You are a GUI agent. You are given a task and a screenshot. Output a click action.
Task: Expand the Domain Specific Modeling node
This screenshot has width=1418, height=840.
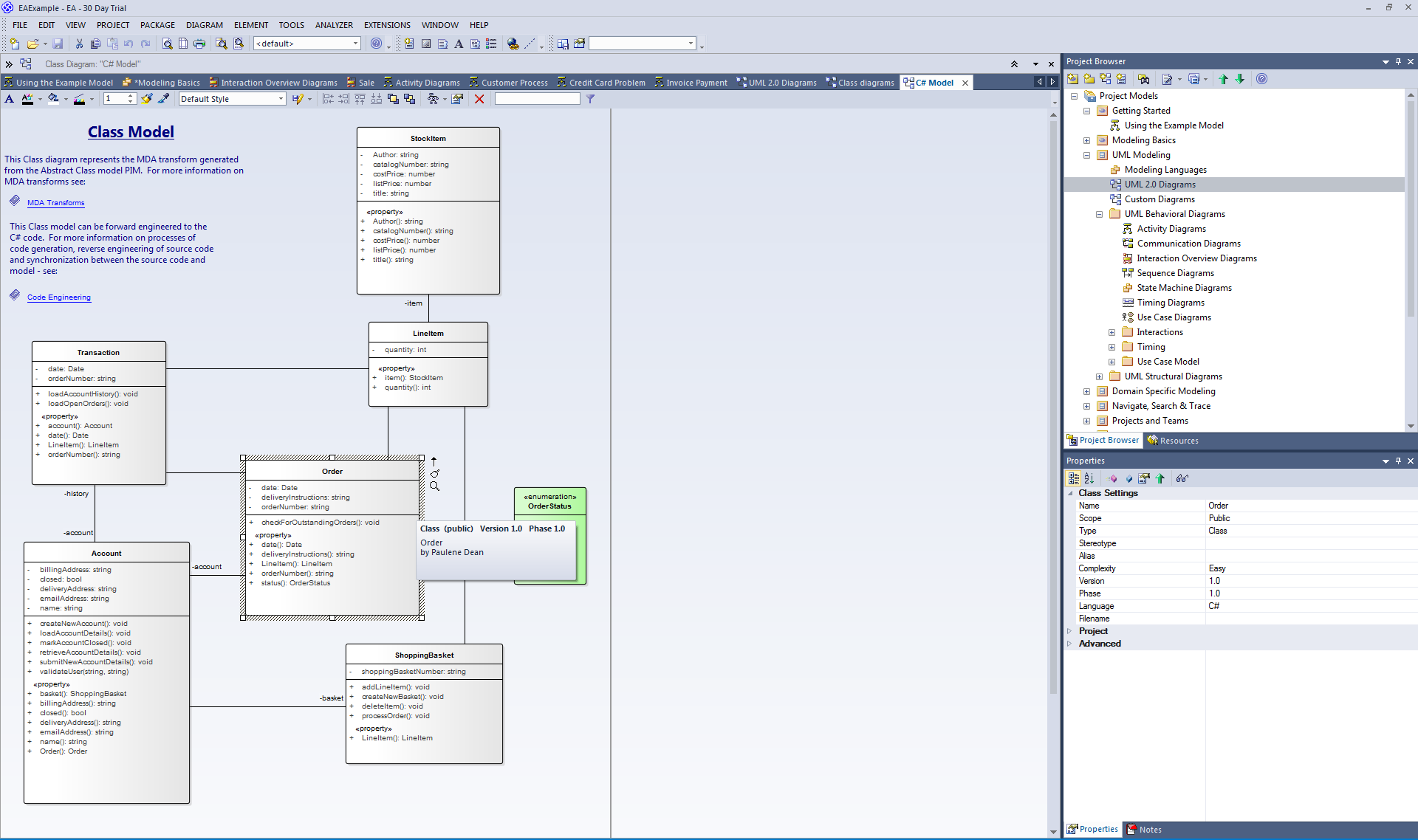pos(1086,391)
